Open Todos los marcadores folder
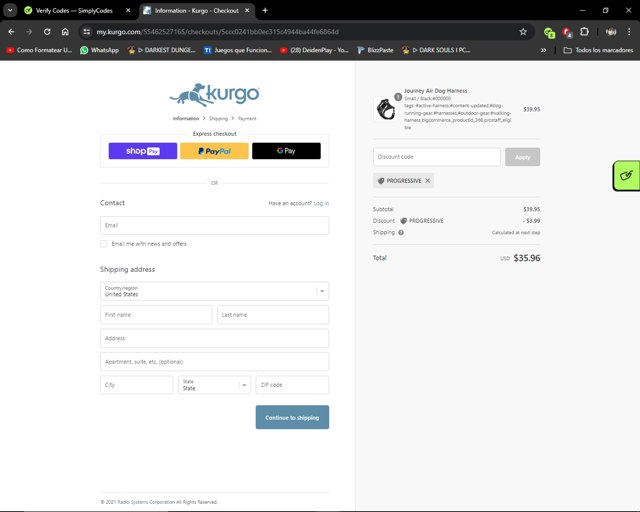The width and height of the screenshot is (640, 512). click(x=598, y=50)
